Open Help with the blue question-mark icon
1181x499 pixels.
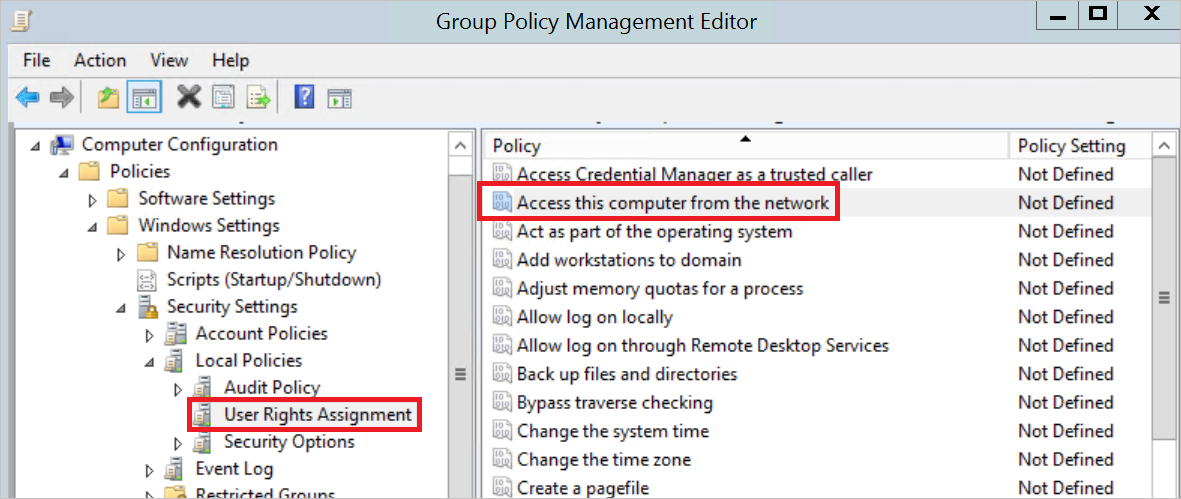point(305,97)
